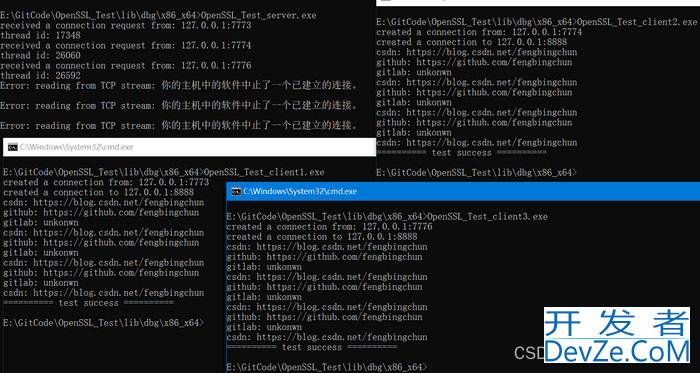
Task: Click the OpenSSL_Test_client2.exe command line
Action: pos(537,22)
